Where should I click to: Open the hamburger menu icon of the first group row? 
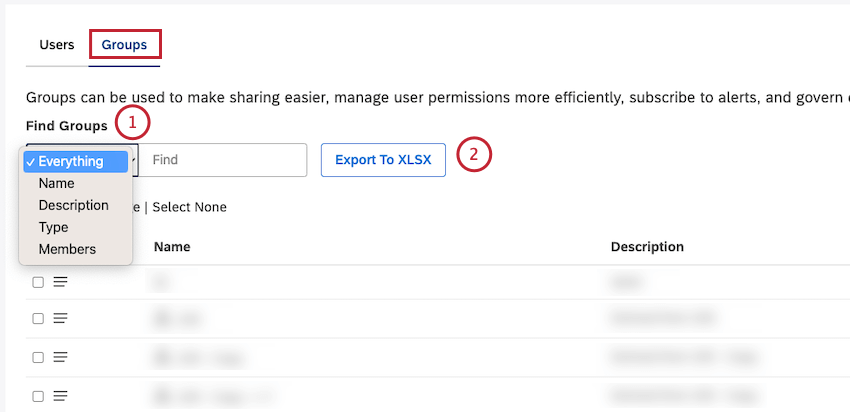point(60,282)
